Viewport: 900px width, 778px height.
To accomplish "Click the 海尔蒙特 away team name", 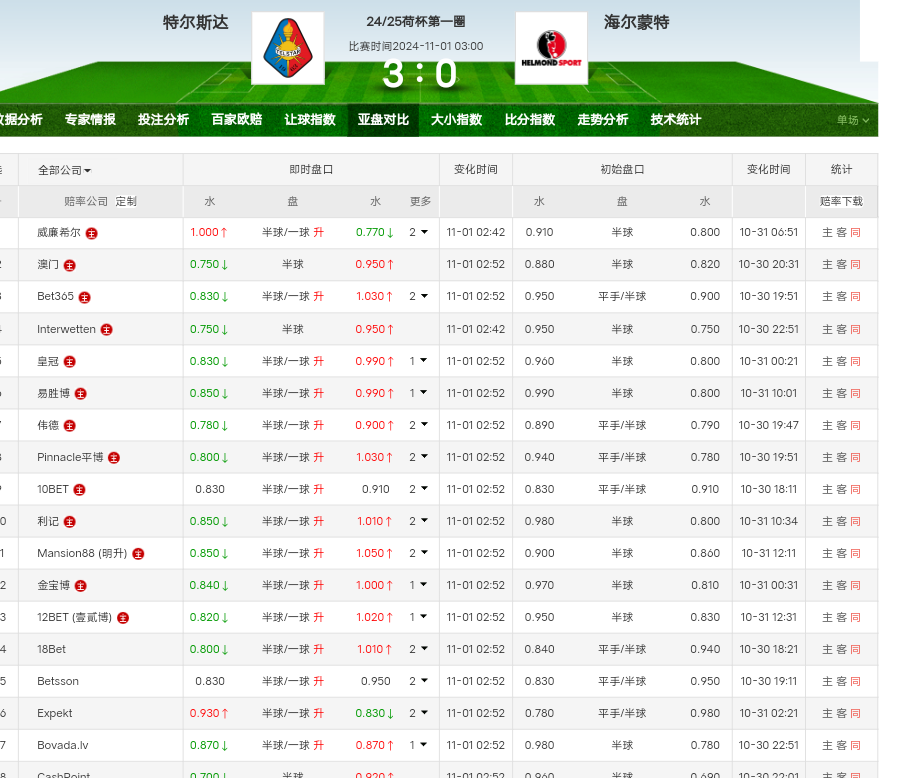I will (637, 22).
